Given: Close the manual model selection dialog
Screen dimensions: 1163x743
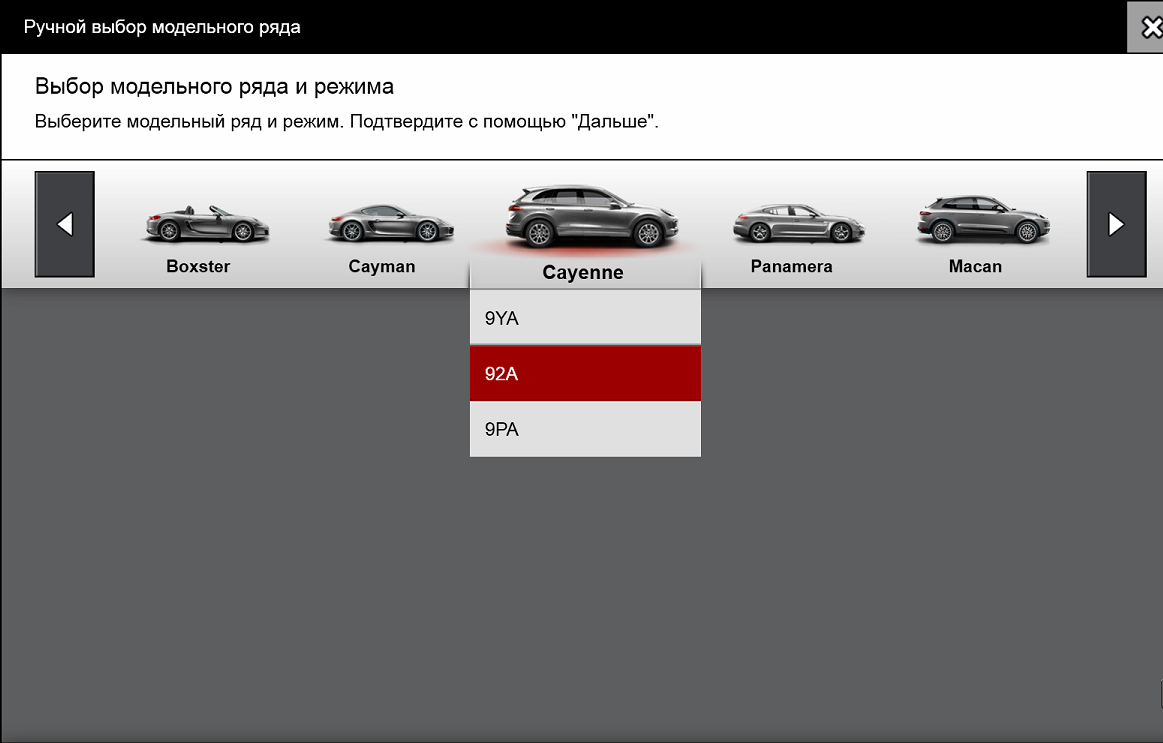Looking at the screenshot, I should [1145, 27].
